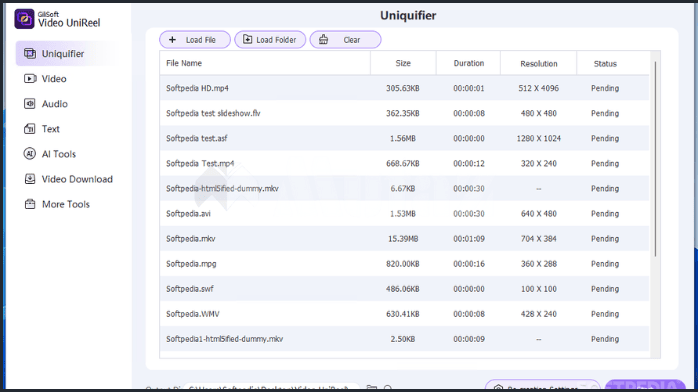Screen dimensions: 698x392
Task: Click the 00:00:12 duration cell
Action: (x=469, y=163)
